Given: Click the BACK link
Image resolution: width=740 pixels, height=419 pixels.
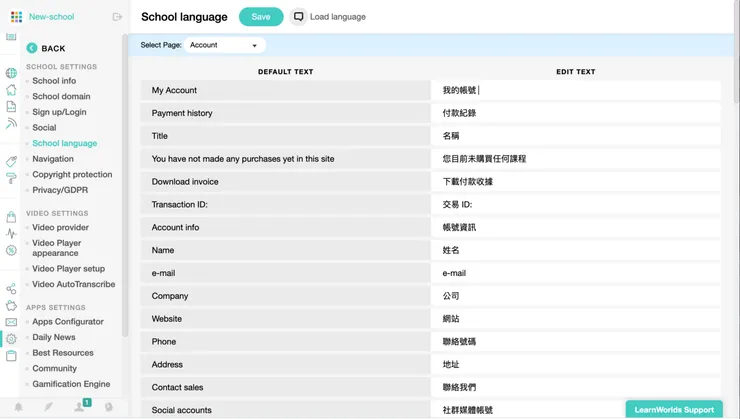Looking at the screenshot, I should [53, 48].
